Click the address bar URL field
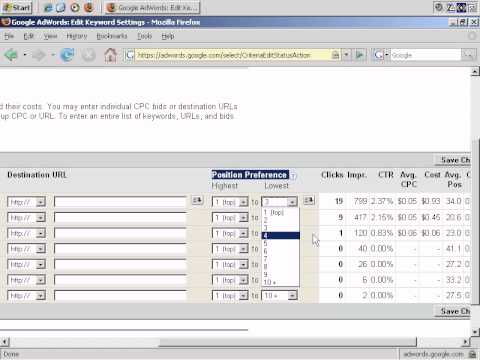The height and width of the screenshot is (360, 480). 233,55
